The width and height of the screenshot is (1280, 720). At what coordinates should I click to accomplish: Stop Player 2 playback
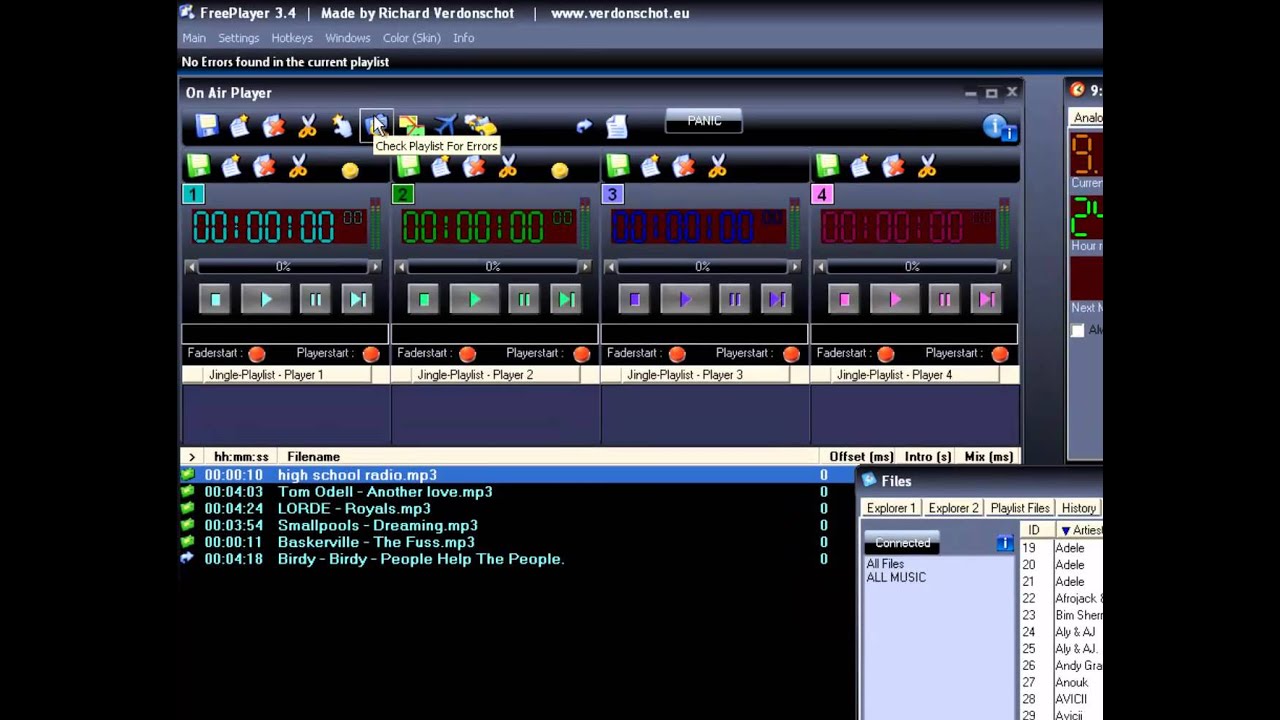point(423,299)
